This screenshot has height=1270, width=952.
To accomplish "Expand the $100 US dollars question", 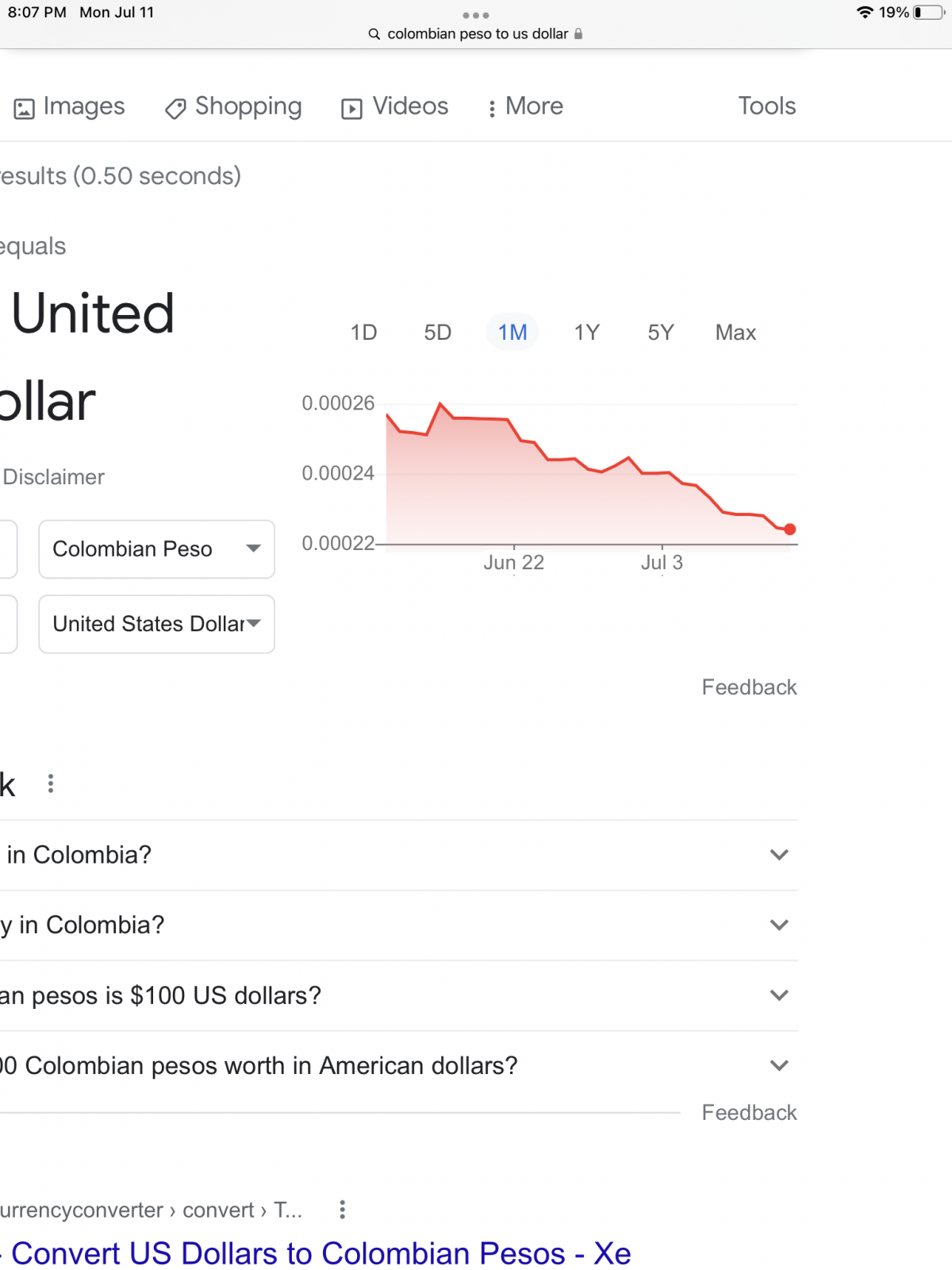I will 398,995.
